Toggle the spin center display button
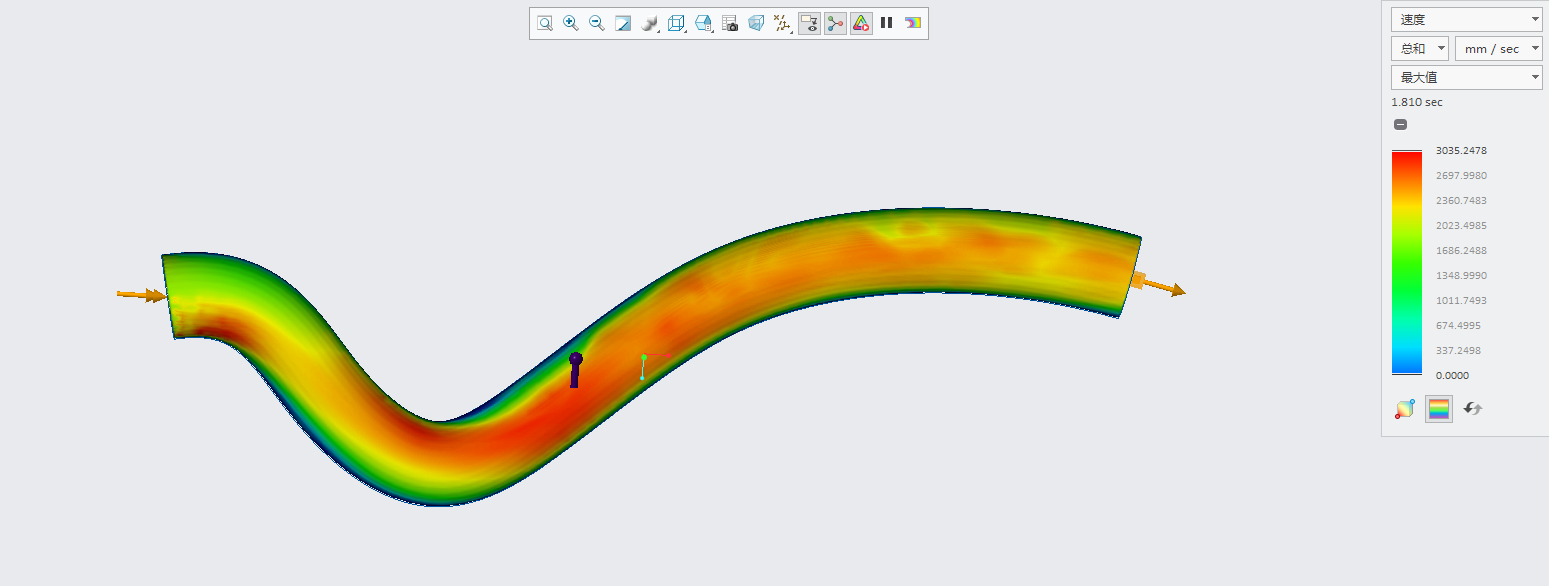 pyautogui.click(x=835, y=23)
